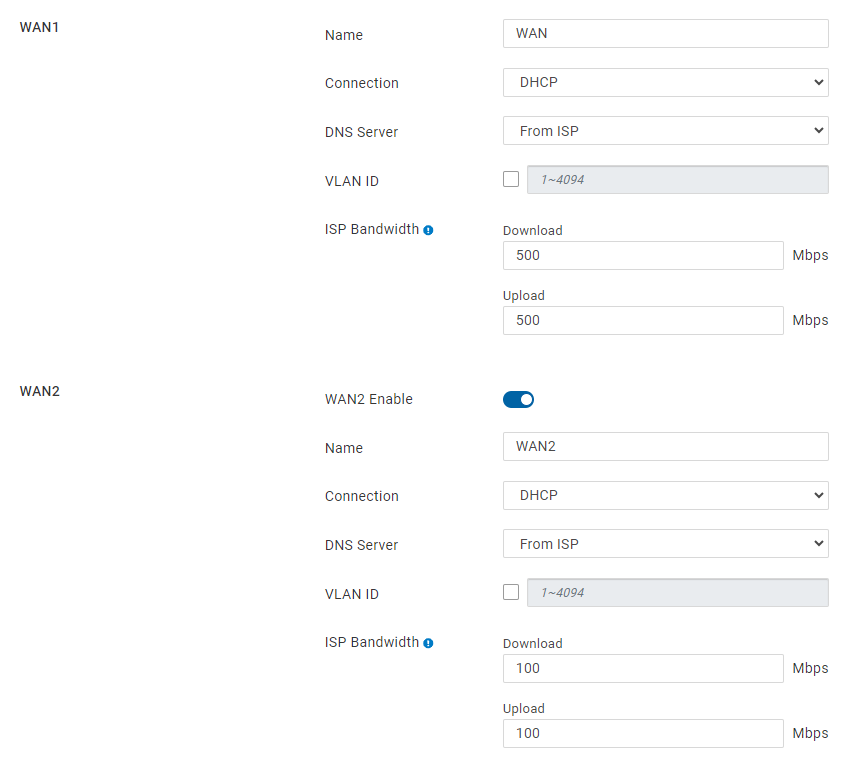The height and width of the screenshot is (758, 856).
Task: Click the WAN1 Upload bandwidth field
Action: coord(642,321)
